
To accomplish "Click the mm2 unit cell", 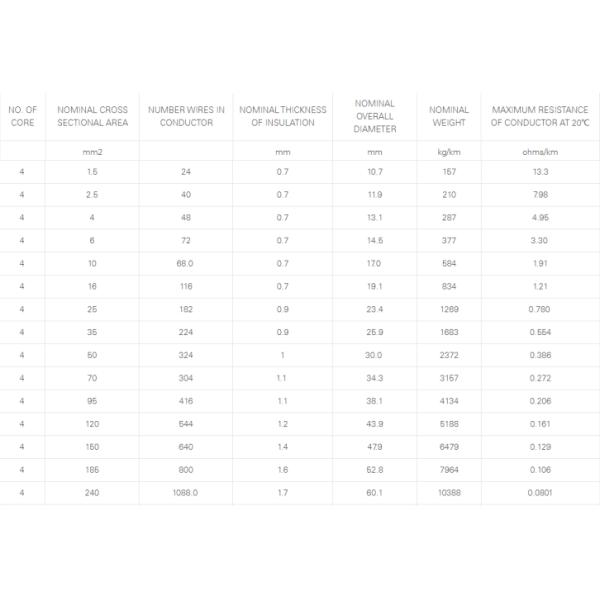I will (x=92, y=152).
